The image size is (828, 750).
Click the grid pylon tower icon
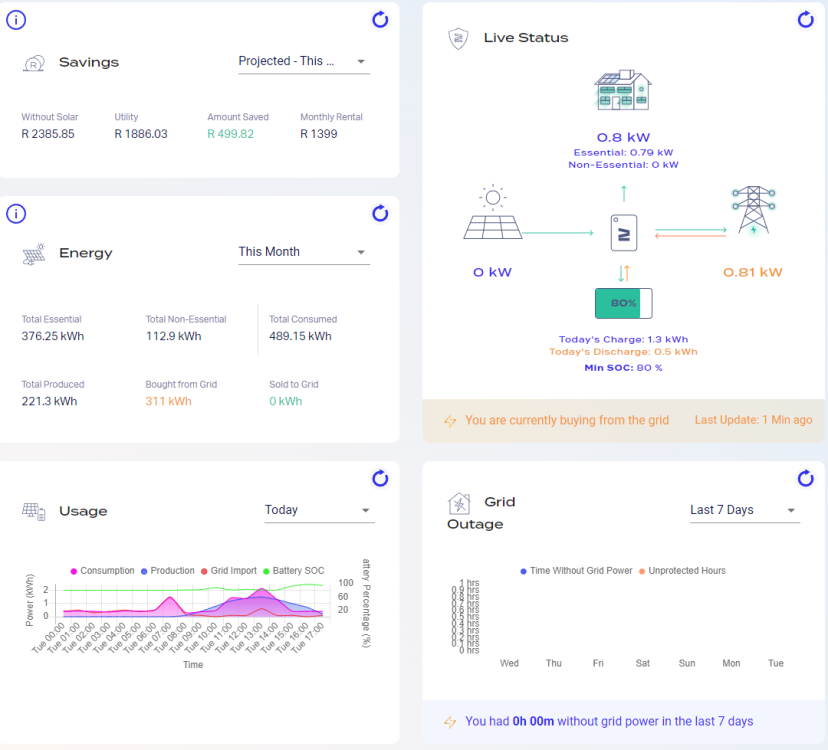click(754, 210)
